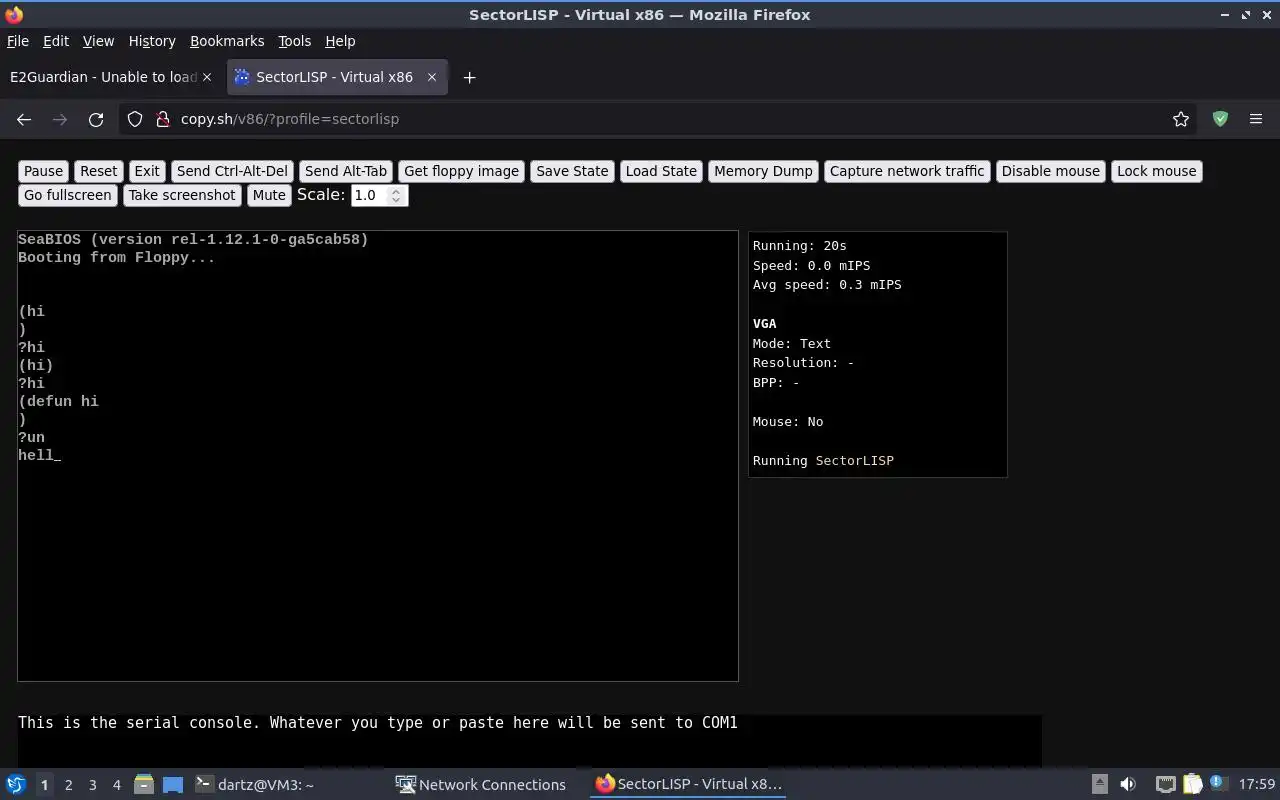This screenshot has height=800, width=1280.
Task: Click the clipboard tray icon
Action: coord(1193,784)
